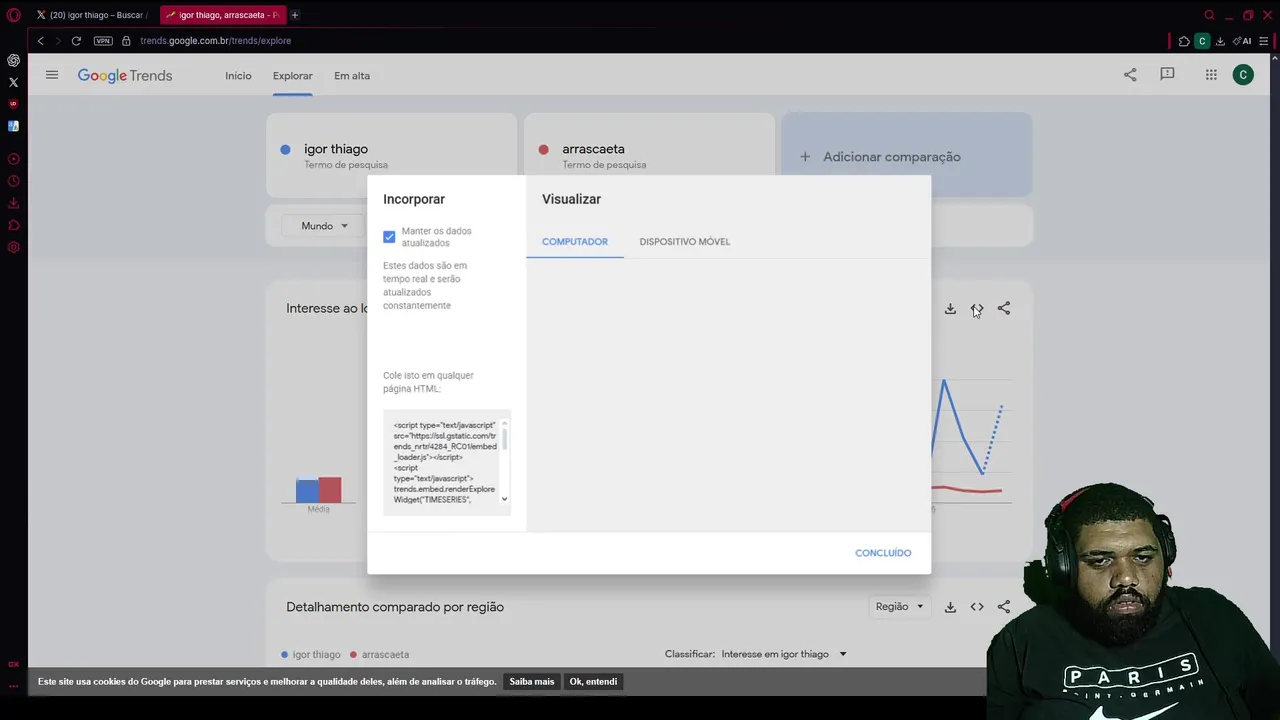This screenshot has width=1280, height=720.
Task: Click the Média bar chart
Action: [x=318, y=490]
